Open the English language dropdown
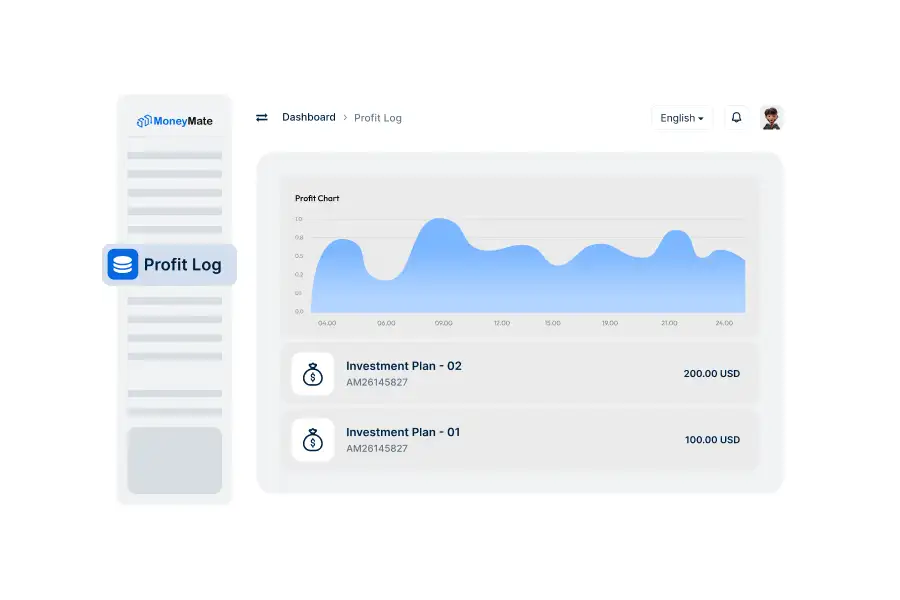Screen dimensions: 900x600 [x=682, y=118]
